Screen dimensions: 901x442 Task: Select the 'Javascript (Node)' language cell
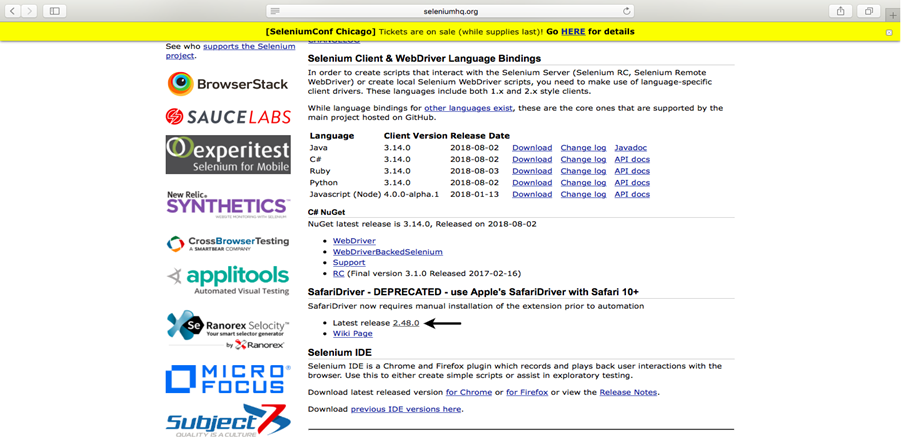tap(345, 194)
